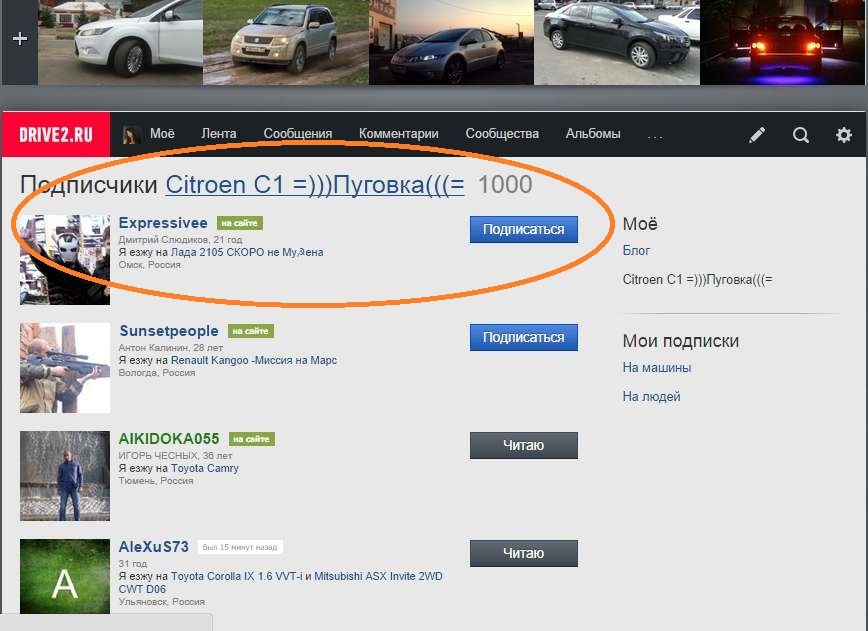Open the Моё menu item

pos(162,134)
